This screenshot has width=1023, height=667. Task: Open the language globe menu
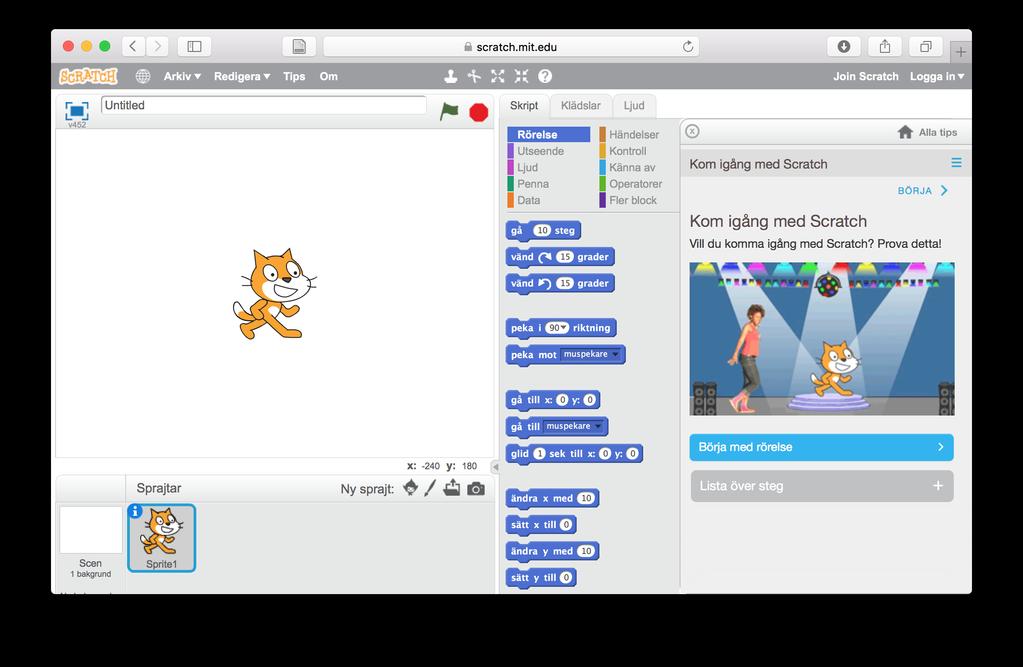[x=143, y=76]
